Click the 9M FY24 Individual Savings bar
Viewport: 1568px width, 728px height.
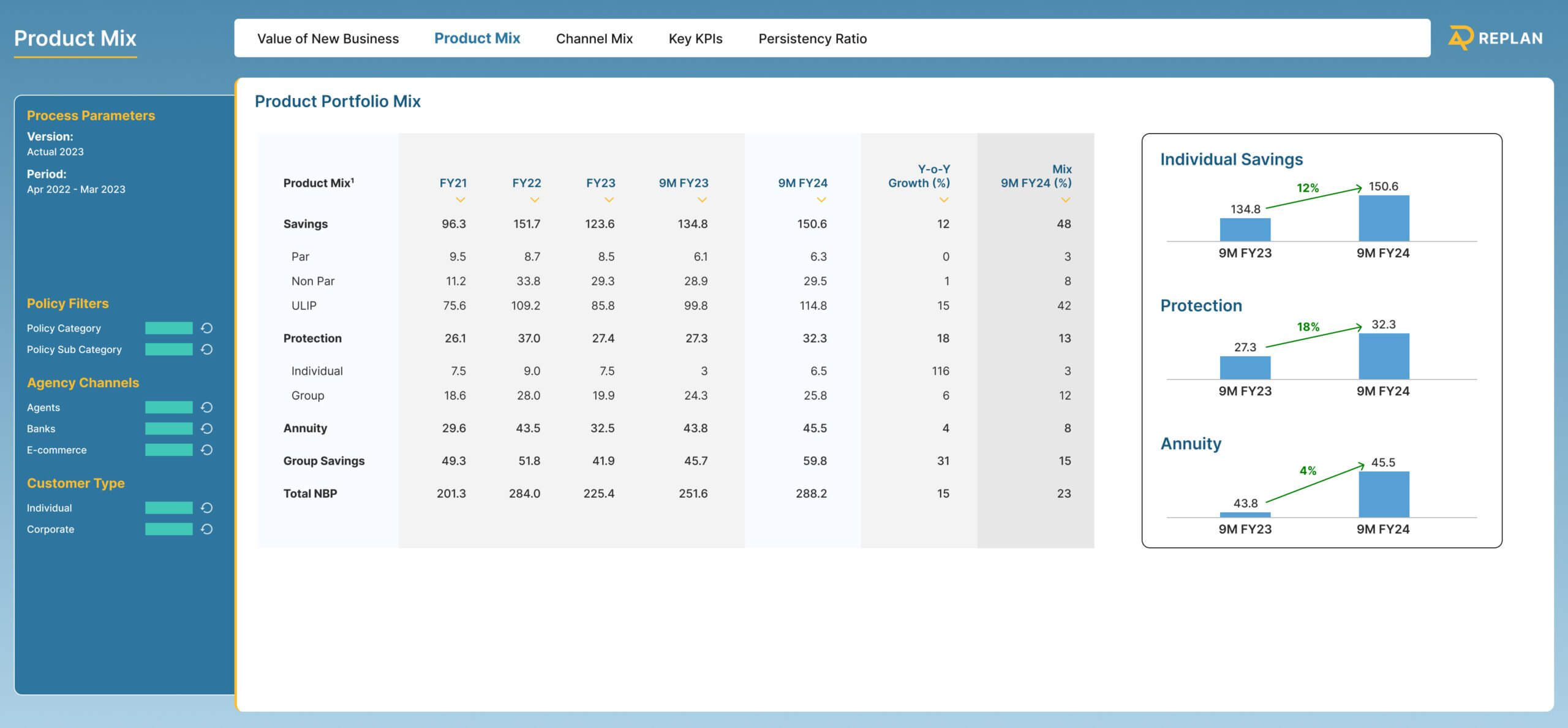pyautogui.click(x=1384, y=218)
